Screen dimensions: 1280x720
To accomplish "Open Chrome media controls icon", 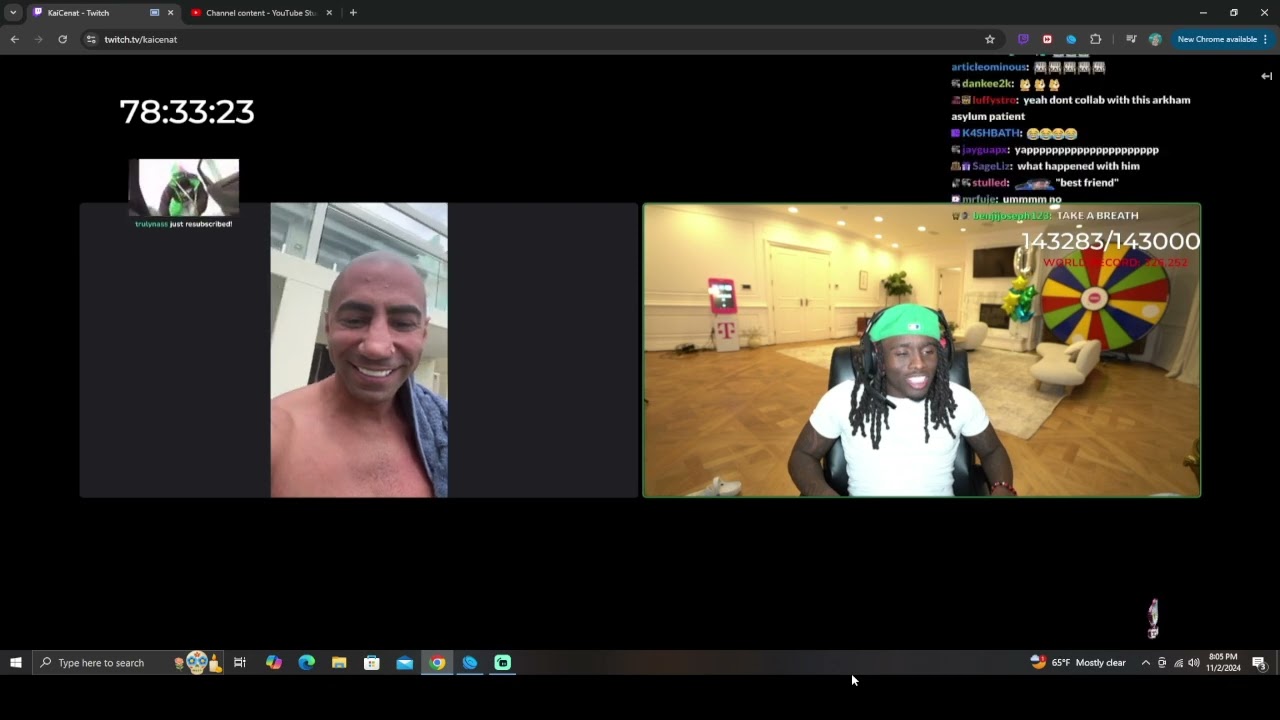I will tap(1131, 39).
